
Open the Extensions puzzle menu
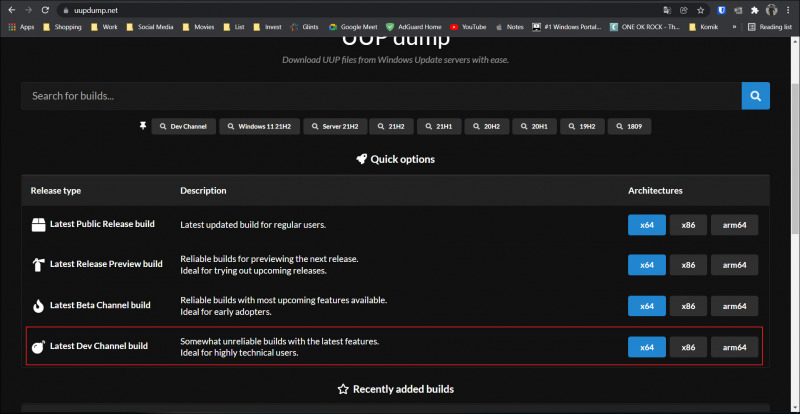point(755,10)
